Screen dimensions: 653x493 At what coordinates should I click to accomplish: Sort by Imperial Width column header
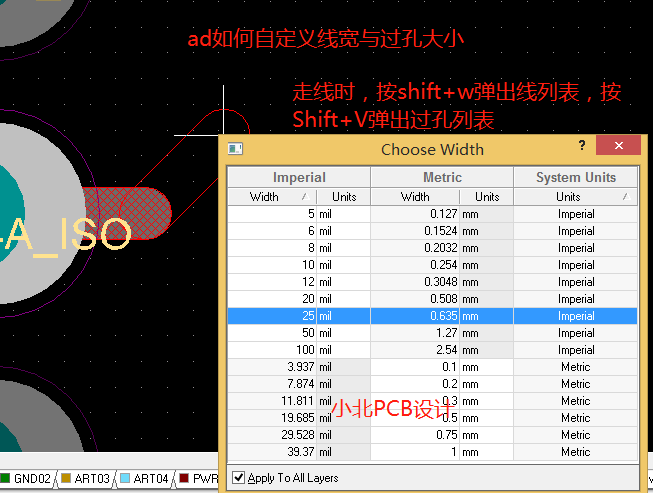[272, 197]
